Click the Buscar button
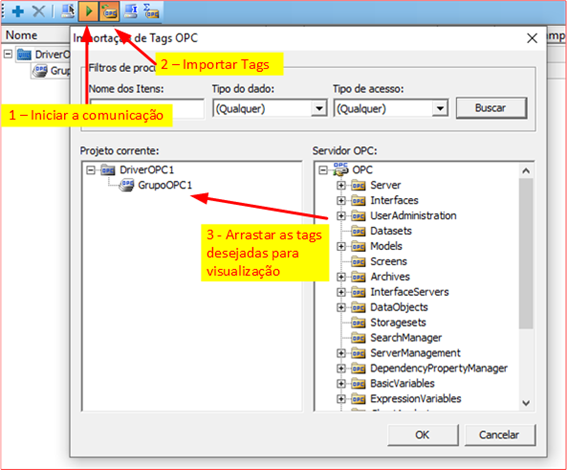567x470 pixels. [491, 108]
